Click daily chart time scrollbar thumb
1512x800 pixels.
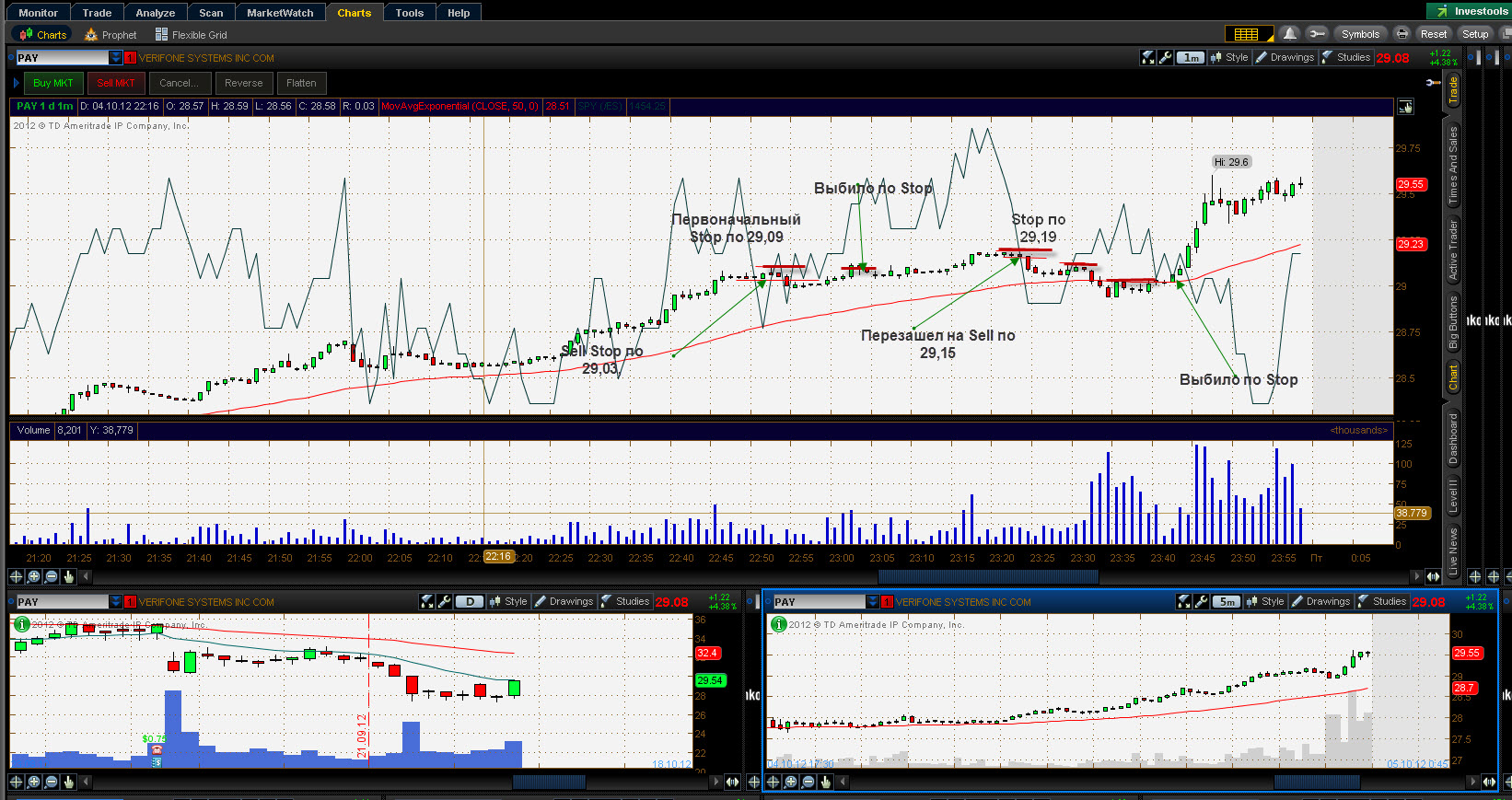click(549, 782)
